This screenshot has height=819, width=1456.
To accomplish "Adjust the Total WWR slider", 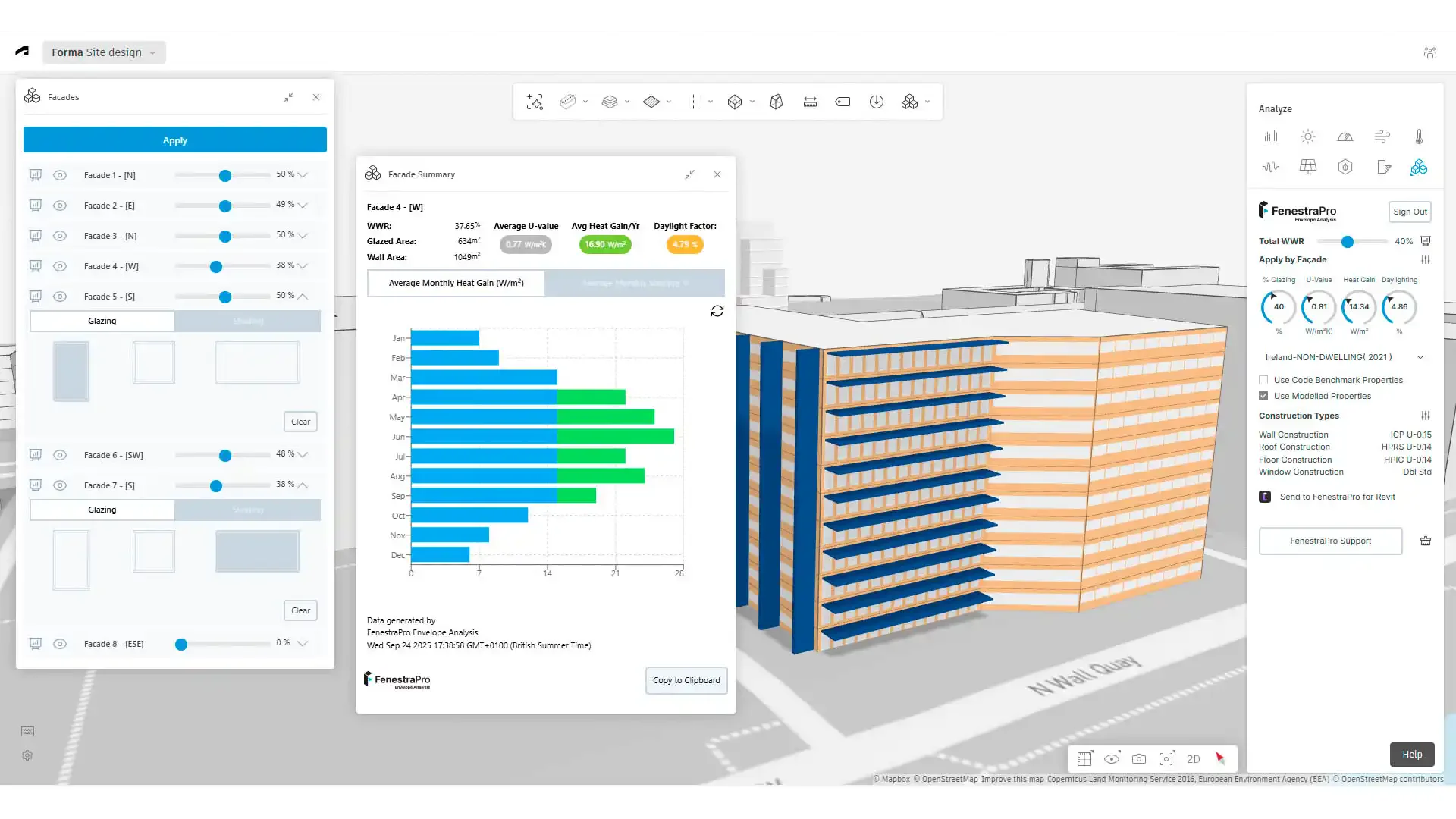I will pyautogui.click(x=1348, y=242).
